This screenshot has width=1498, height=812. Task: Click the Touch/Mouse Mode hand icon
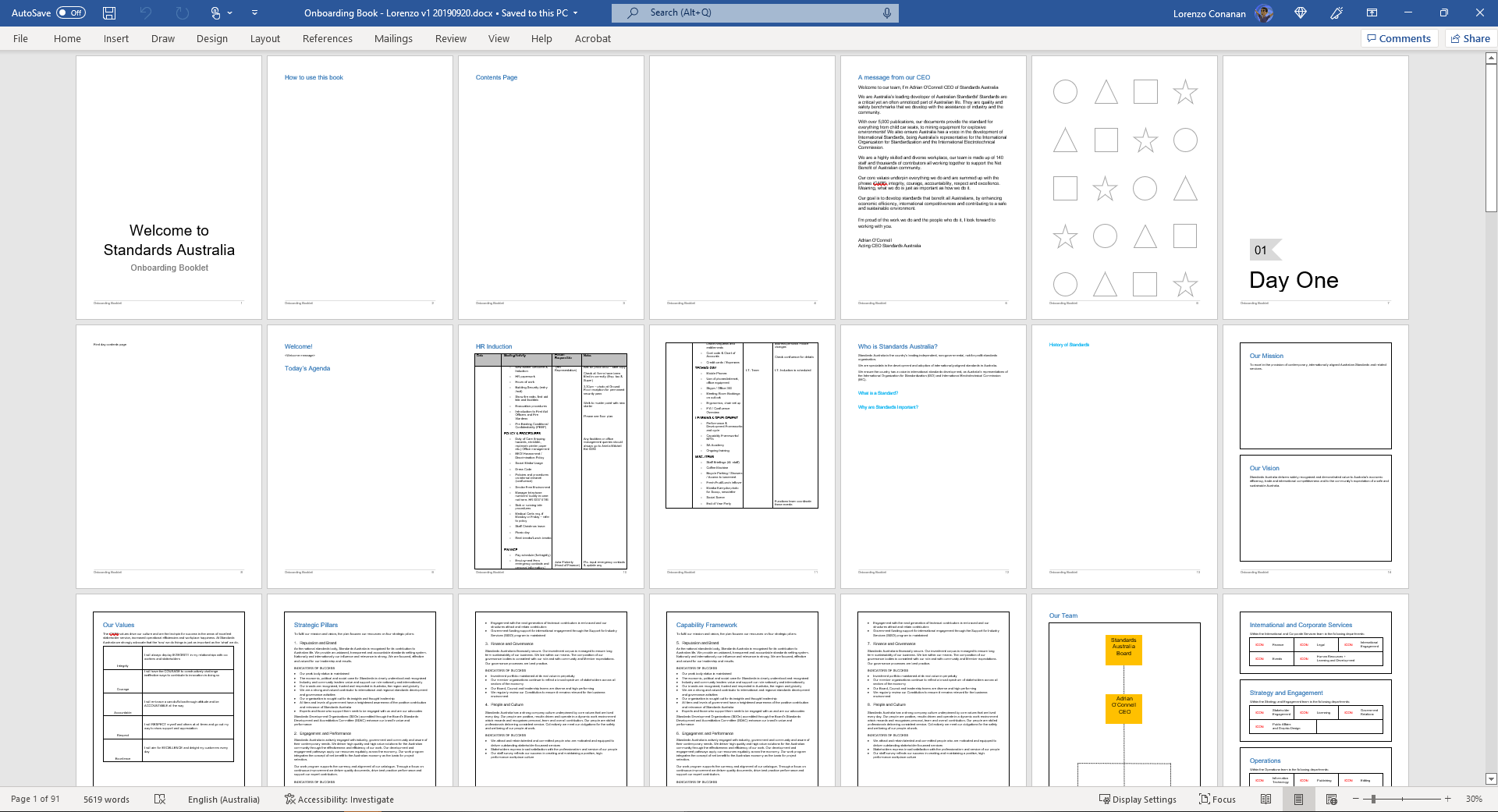pyautogui.click(x=216, y=12)
